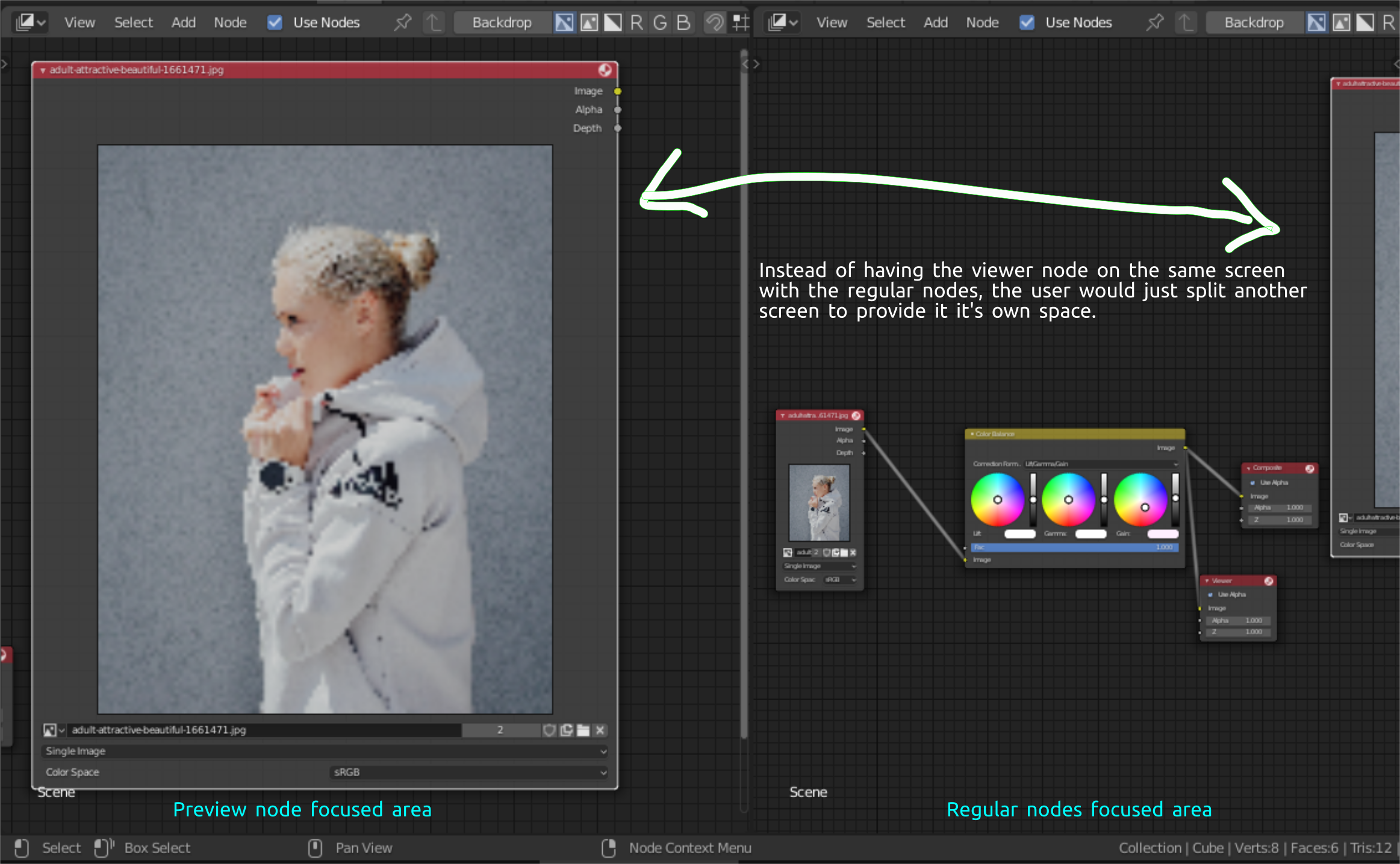Show blue channel B in left header
The image size is (1400, 864).
click(x=683, y=22)
